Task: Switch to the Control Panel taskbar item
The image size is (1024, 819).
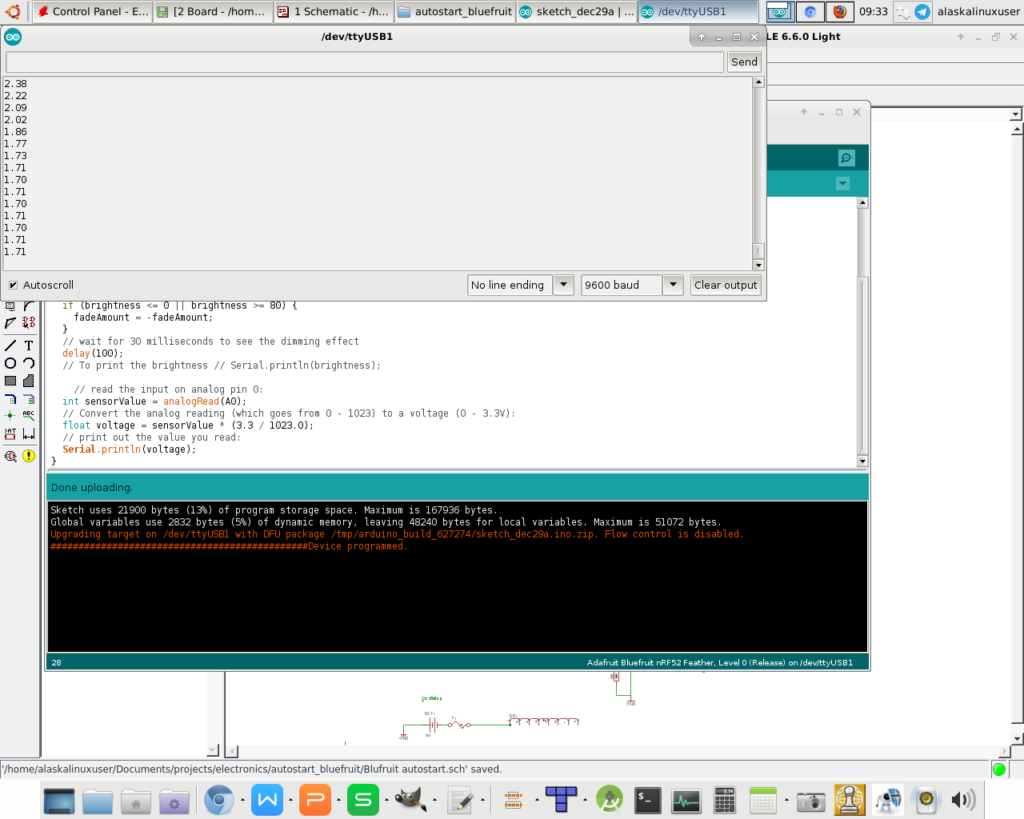Action: tap(93, 12)
